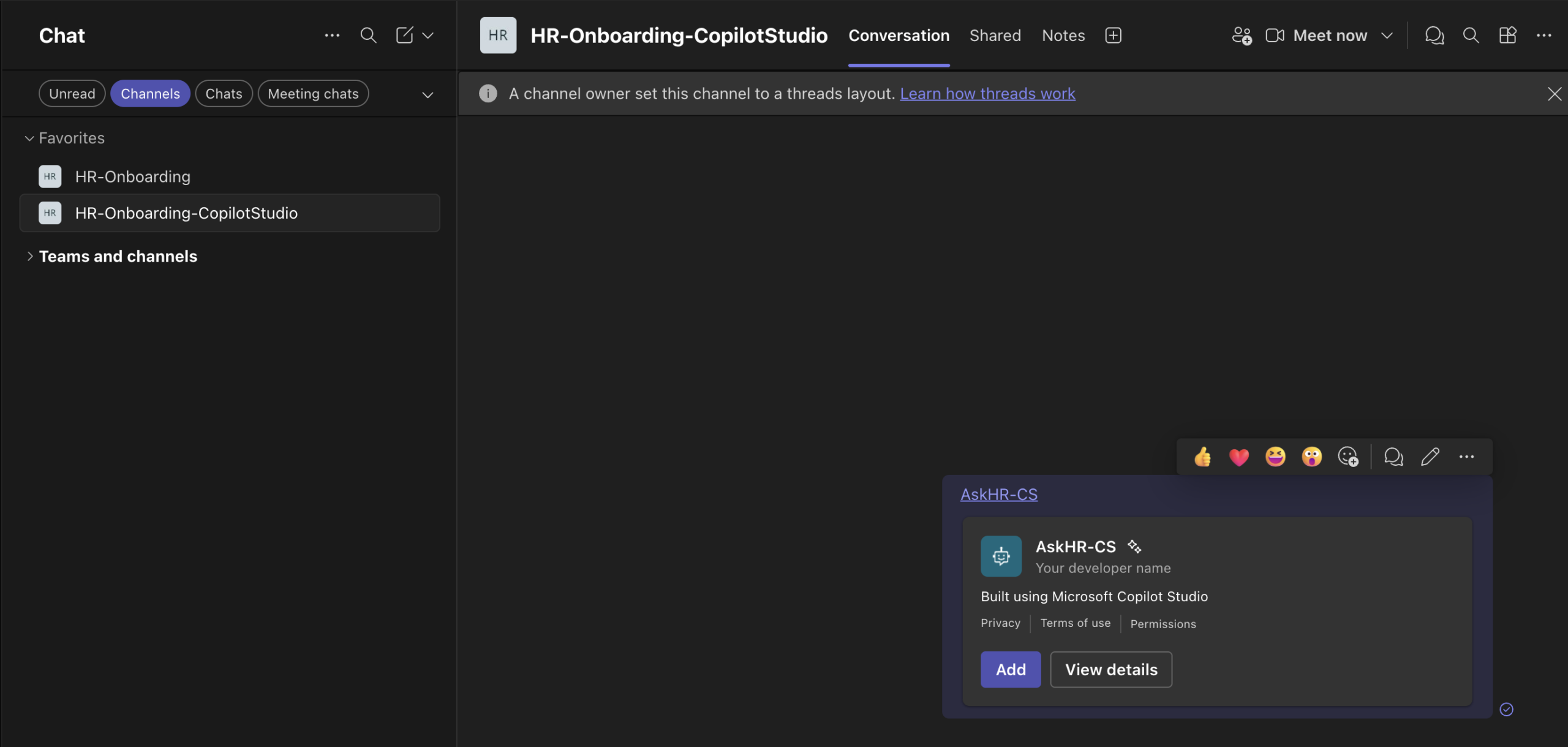Enable the Unread filter

tap(72, 93)
